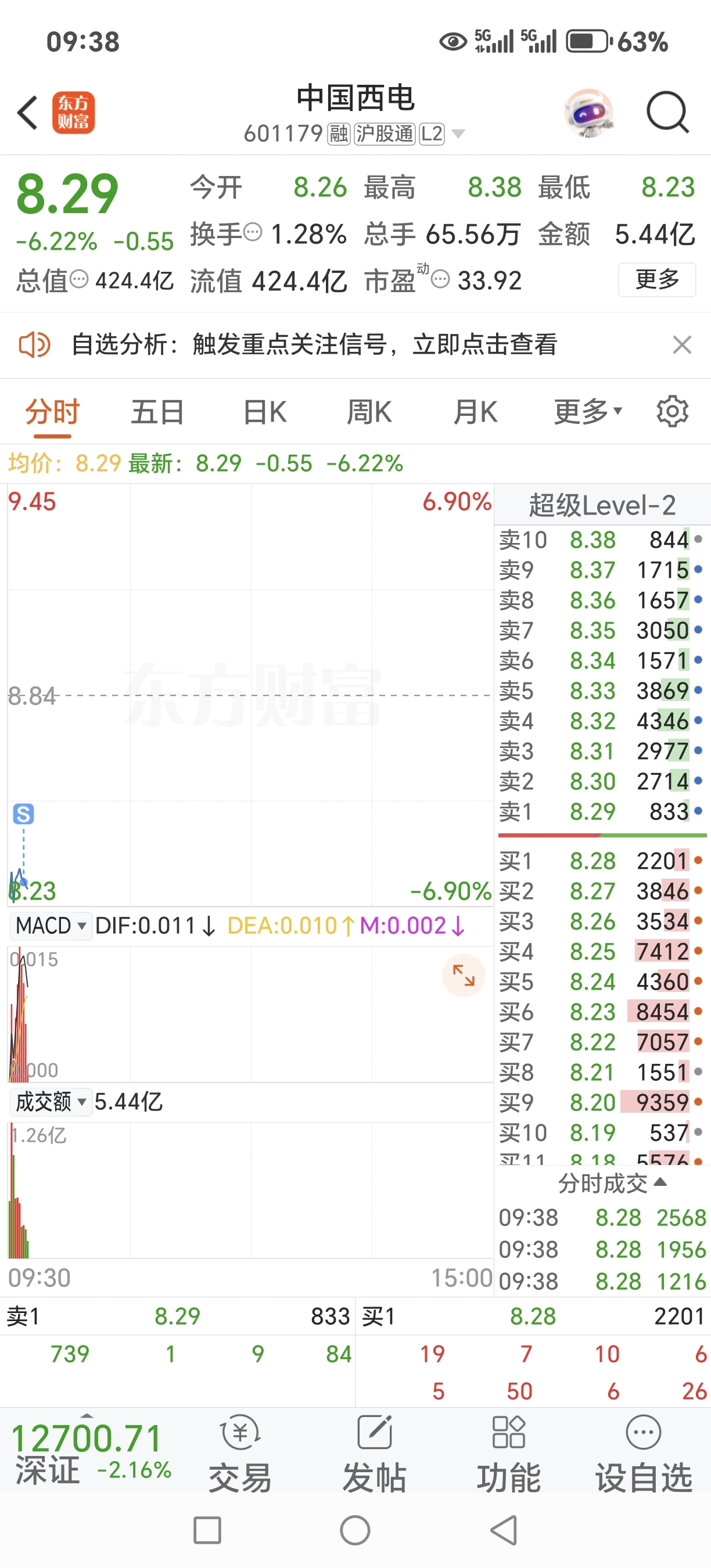
Task: Expand the stock code dropdown arrow
Action: tap(458, 134)
